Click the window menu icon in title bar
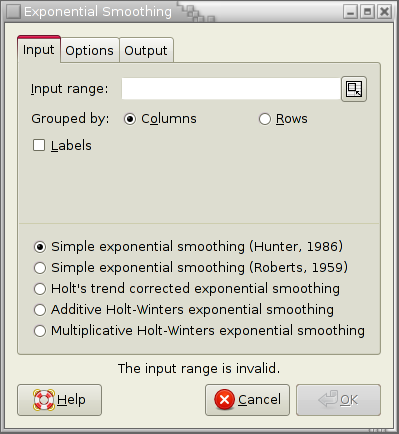This screenshot has width=399, height=434. tap(14, 12)
